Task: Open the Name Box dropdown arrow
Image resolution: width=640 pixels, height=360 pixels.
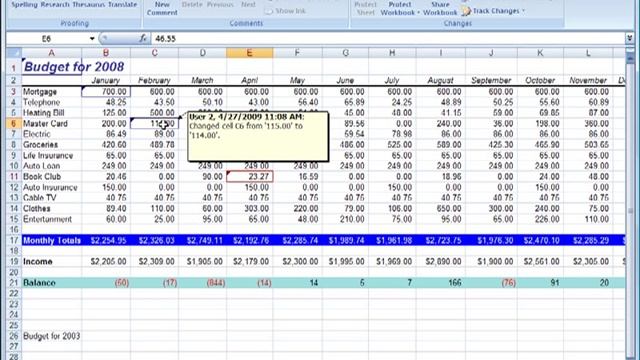Action: [92, 38]
